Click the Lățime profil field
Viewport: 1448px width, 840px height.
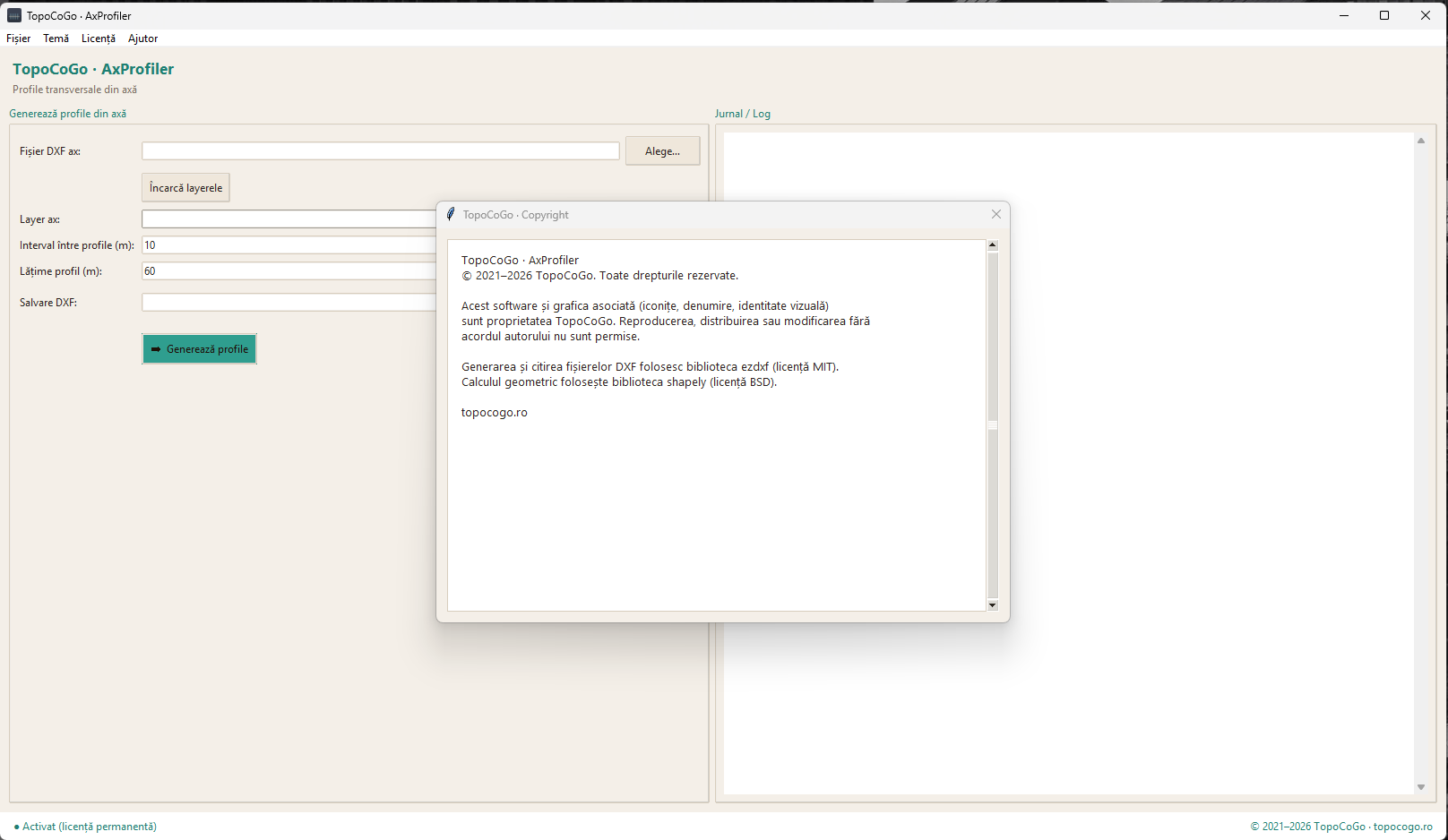point(289,271)
